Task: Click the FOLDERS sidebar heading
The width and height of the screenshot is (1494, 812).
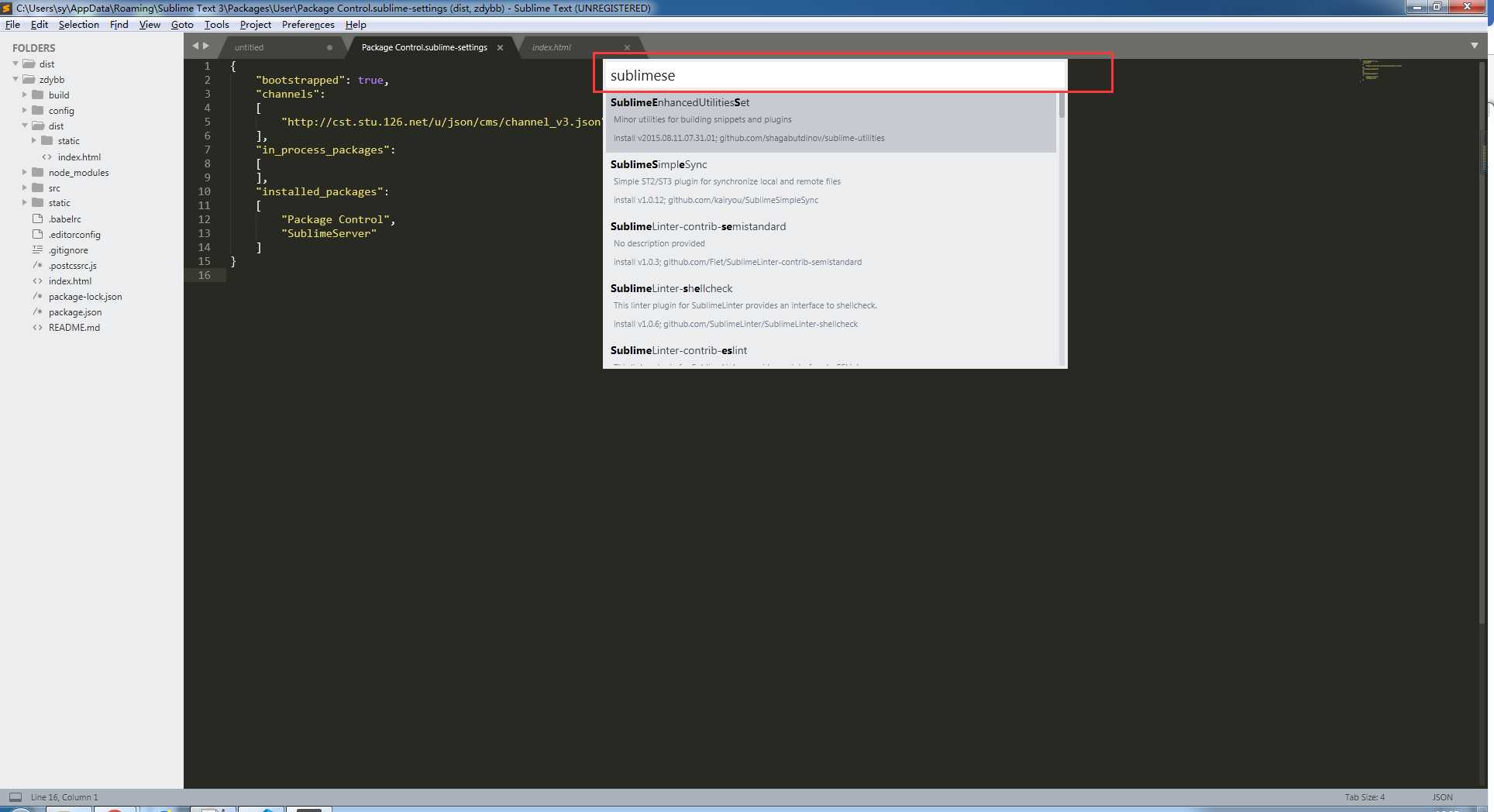Action: 33,47
